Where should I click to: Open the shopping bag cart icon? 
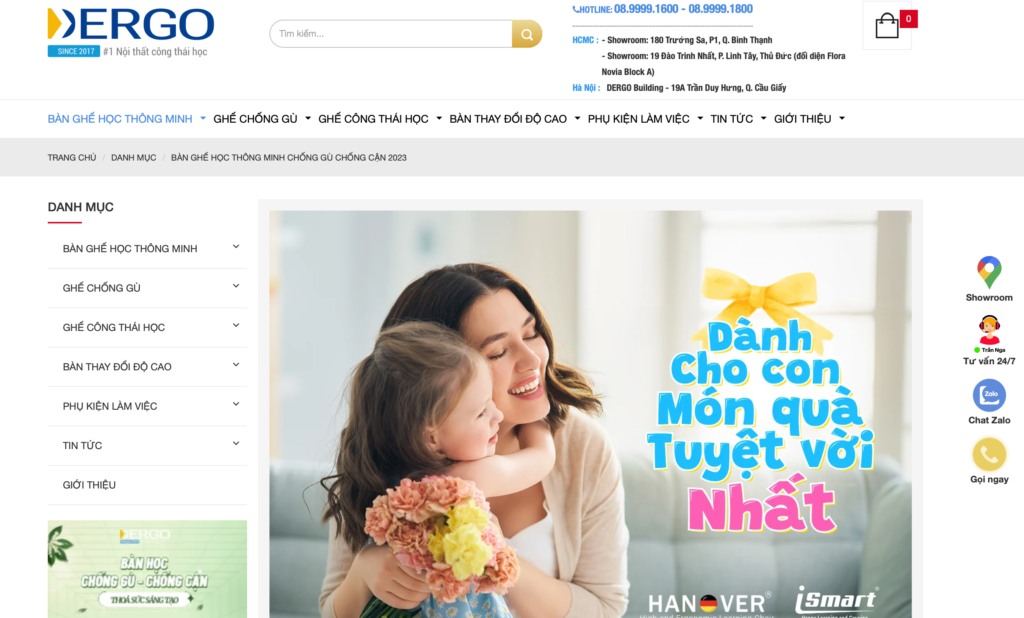[887, 26]
